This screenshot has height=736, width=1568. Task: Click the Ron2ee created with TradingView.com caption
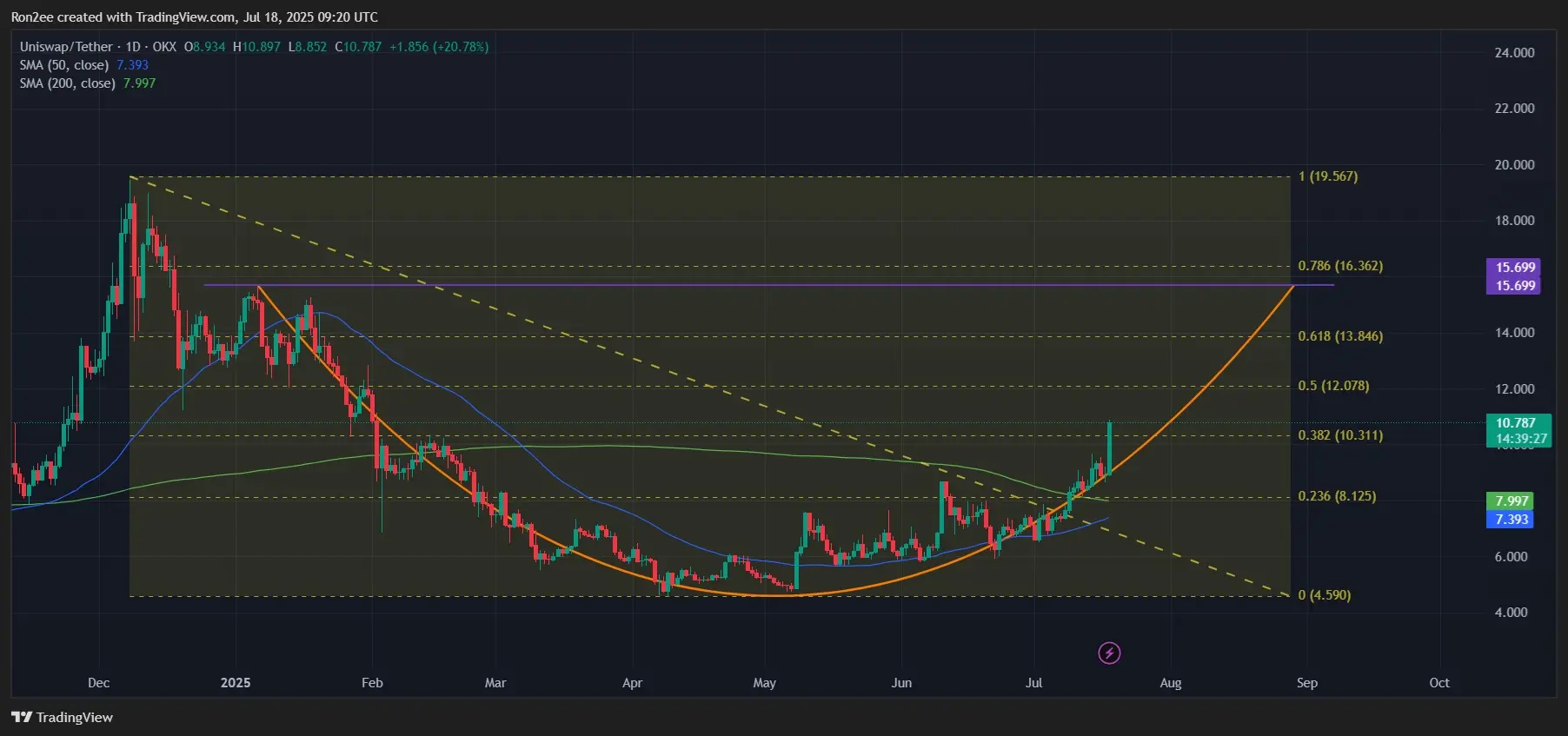coord(195,17)
